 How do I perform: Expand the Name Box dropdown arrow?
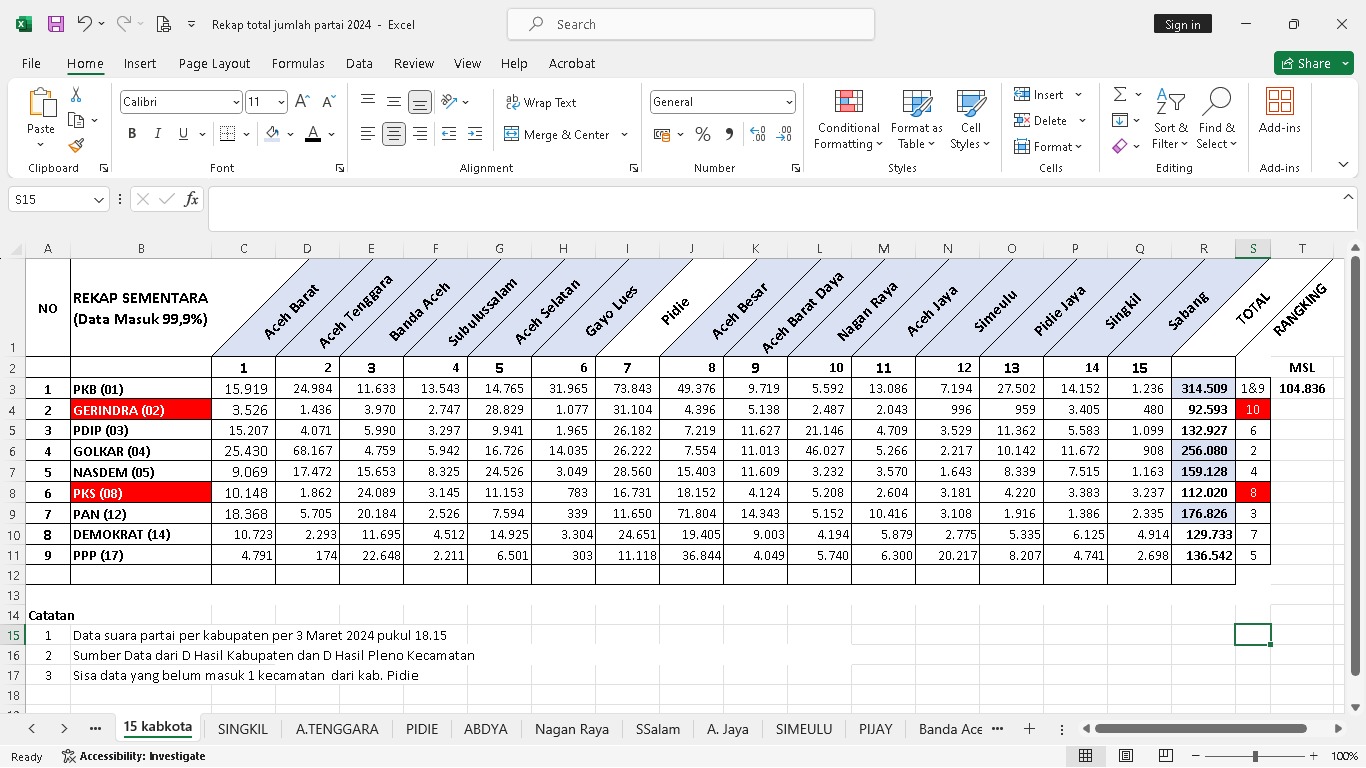(98, 200)
